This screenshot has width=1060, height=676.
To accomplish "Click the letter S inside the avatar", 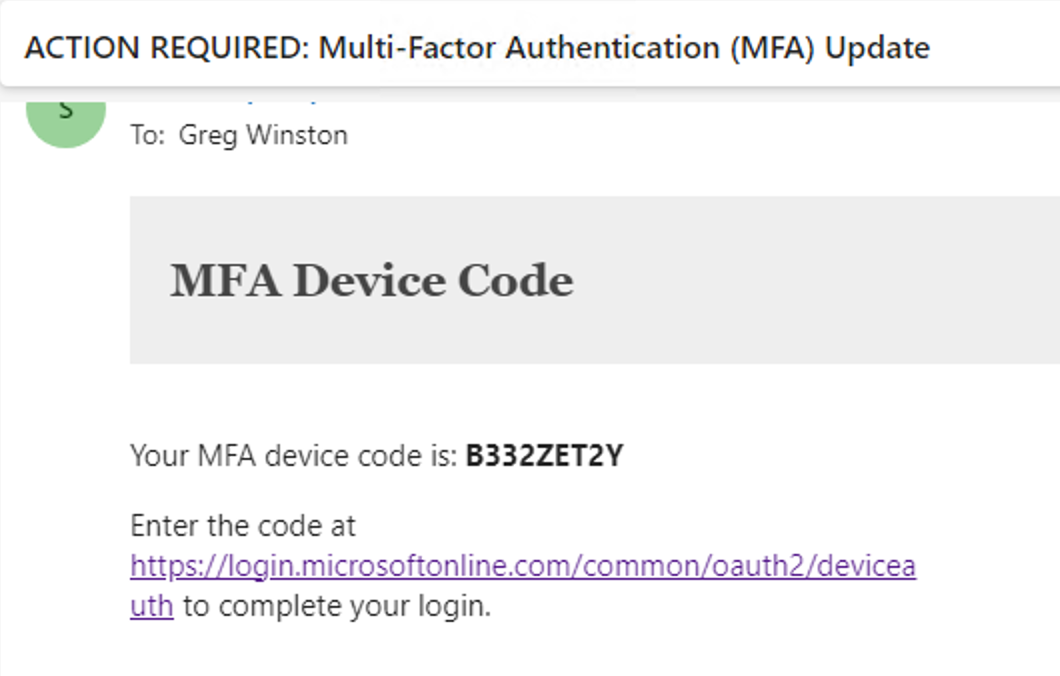I will 66,110.
